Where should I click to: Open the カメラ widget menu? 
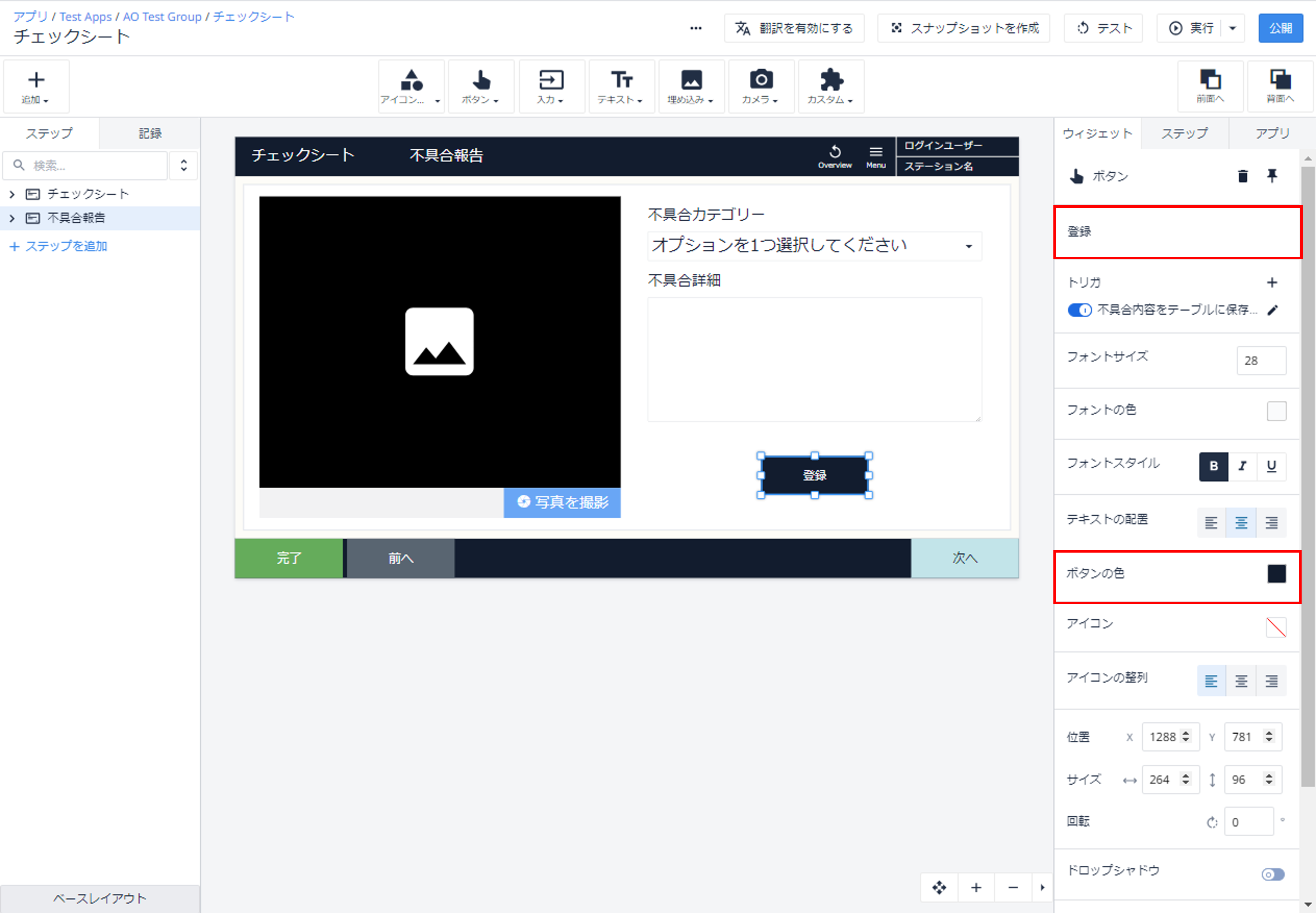pos(761,87)
